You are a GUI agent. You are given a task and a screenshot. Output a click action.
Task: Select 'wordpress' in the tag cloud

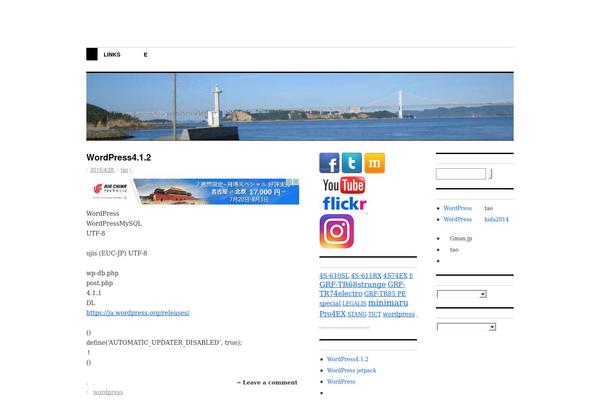399,314
